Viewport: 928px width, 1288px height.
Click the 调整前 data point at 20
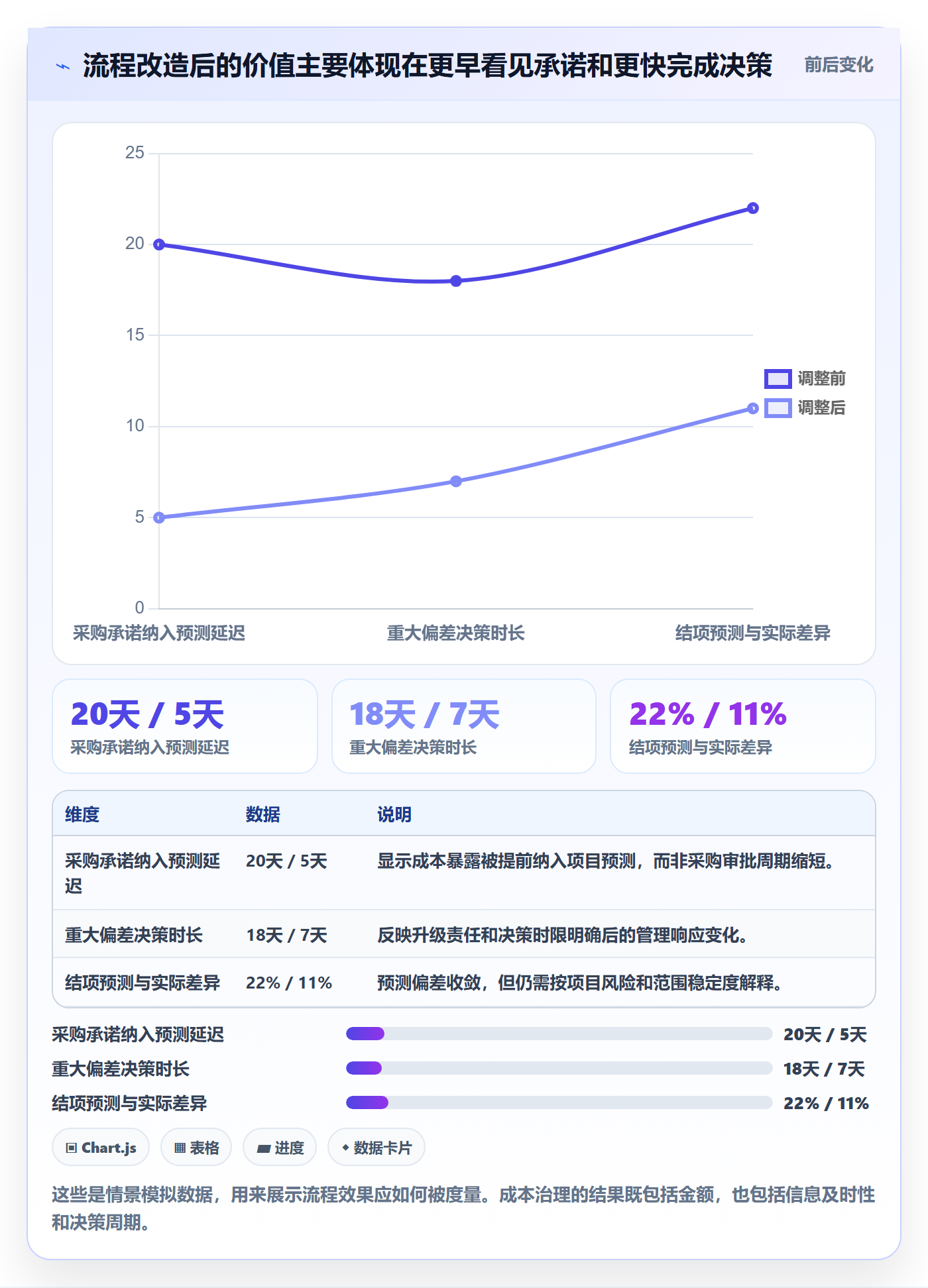tap(159, 244)
